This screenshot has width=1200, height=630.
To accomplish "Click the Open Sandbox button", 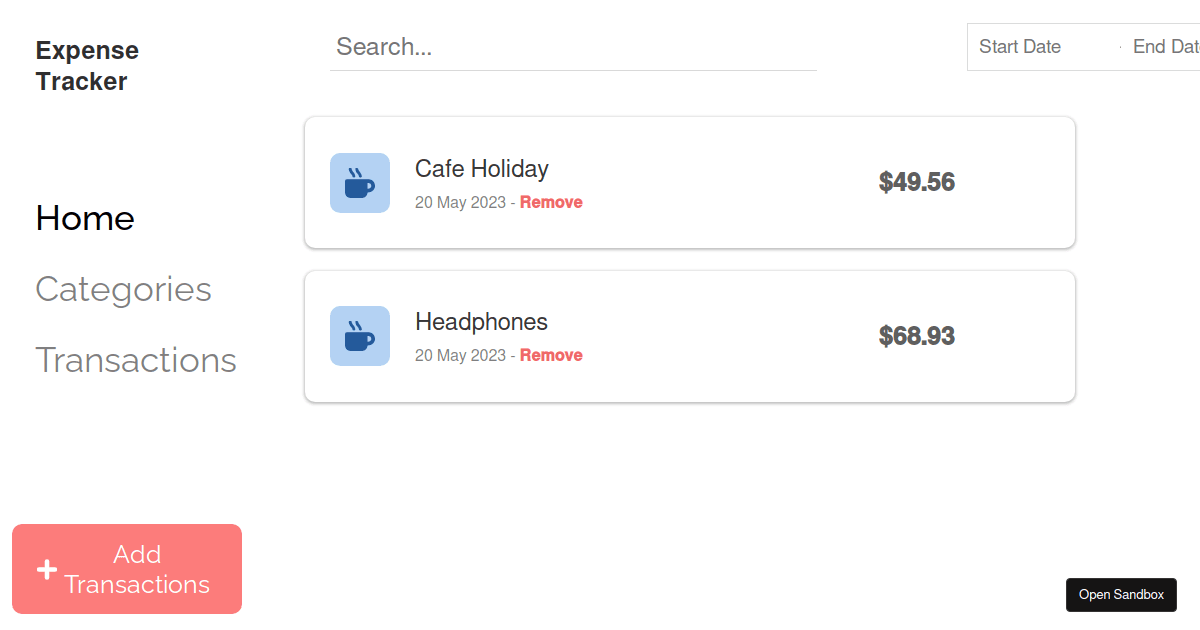I will point(1121,594).
